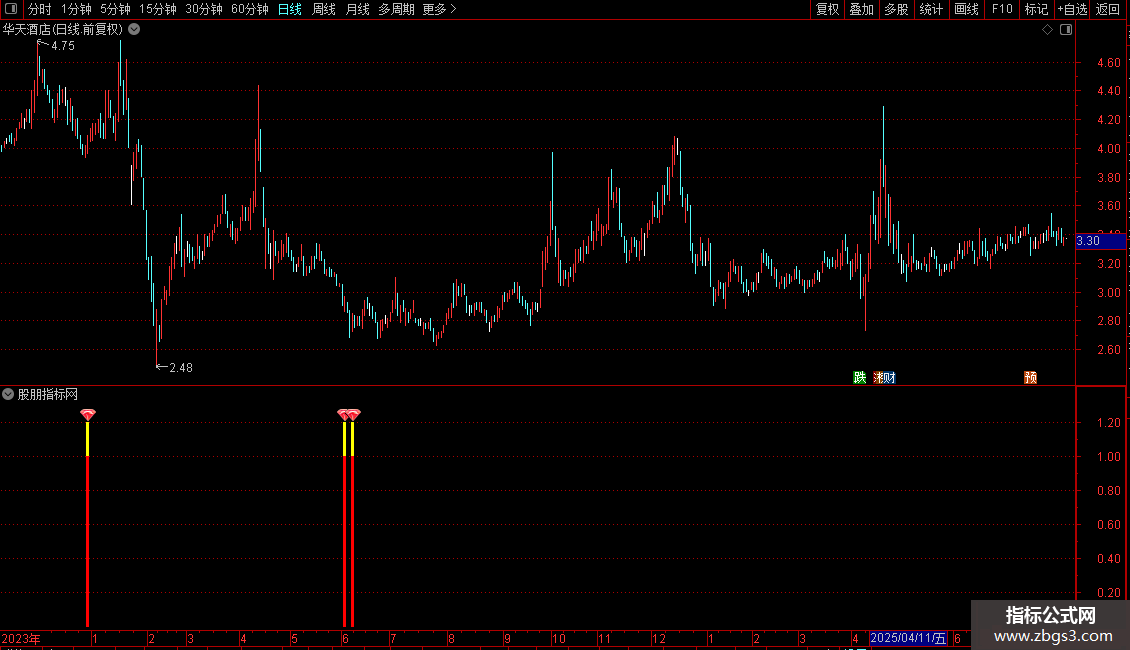Open the 多股 multi-stock view
This screenshot has width=1130, height=650.
click(x=897, y=9)
